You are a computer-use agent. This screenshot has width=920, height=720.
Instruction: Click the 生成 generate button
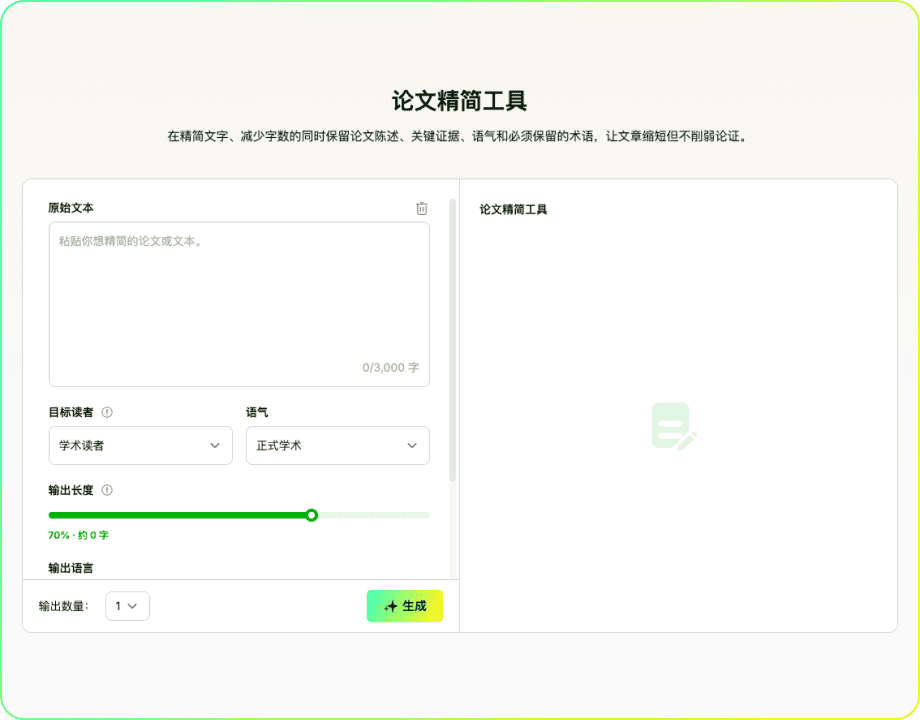tap(404, 606)
